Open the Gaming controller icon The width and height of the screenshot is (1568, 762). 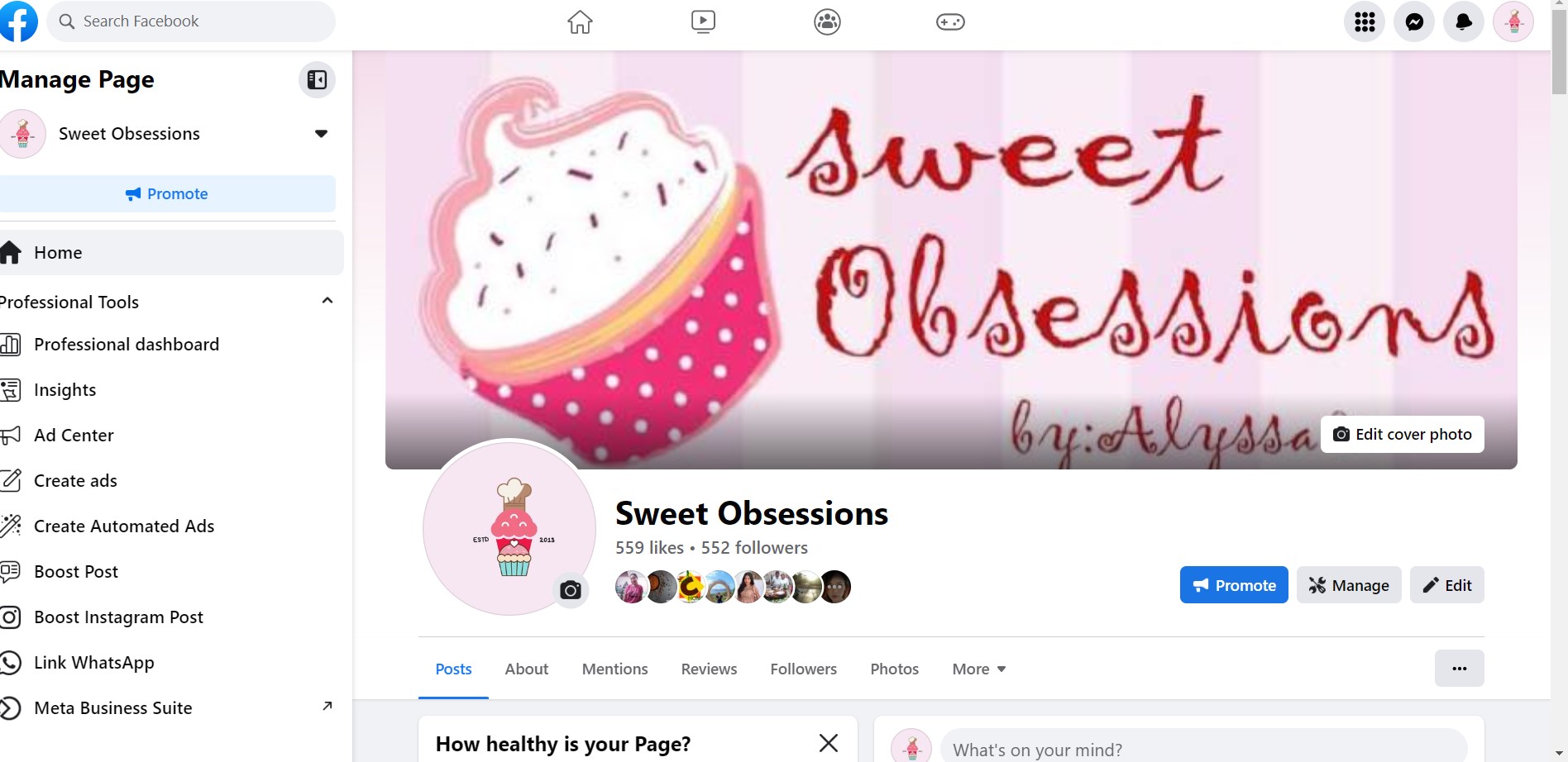(x=950, y=21)
